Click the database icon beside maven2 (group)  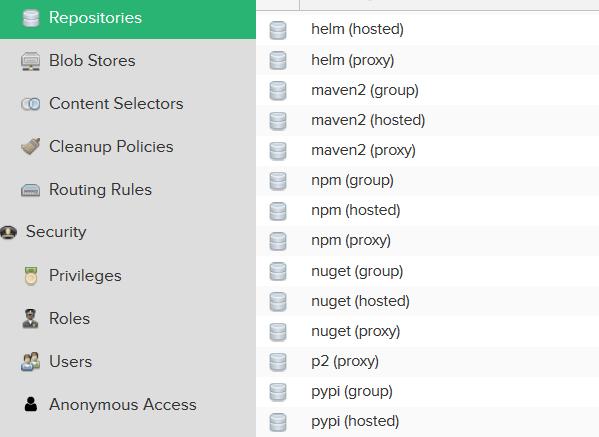click(x=278, y=91)
